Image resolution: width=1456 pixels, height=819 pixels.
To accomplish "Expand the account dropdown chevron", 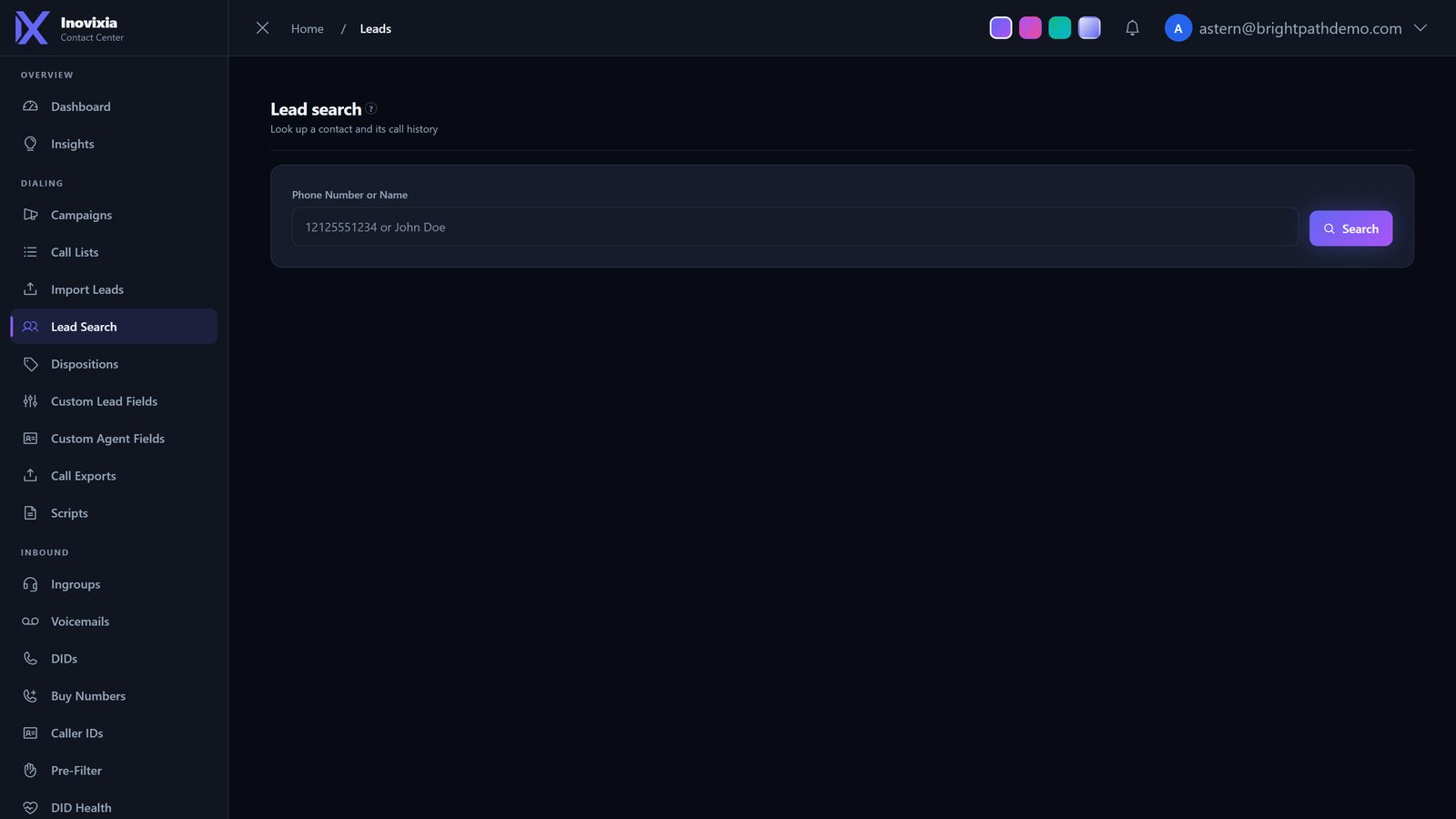I will coord(1420,28).
